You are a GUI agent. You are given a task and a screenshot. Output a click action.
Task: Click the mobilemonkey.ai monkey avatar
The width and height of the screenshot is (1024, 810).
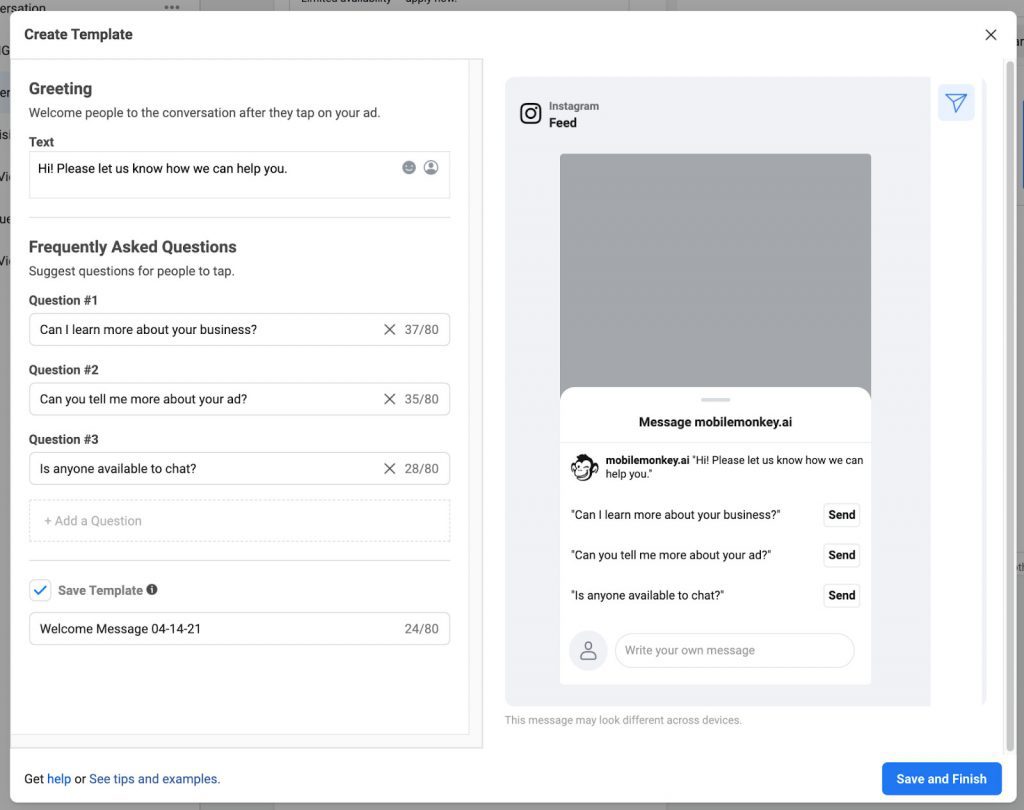tap(584, 468)
